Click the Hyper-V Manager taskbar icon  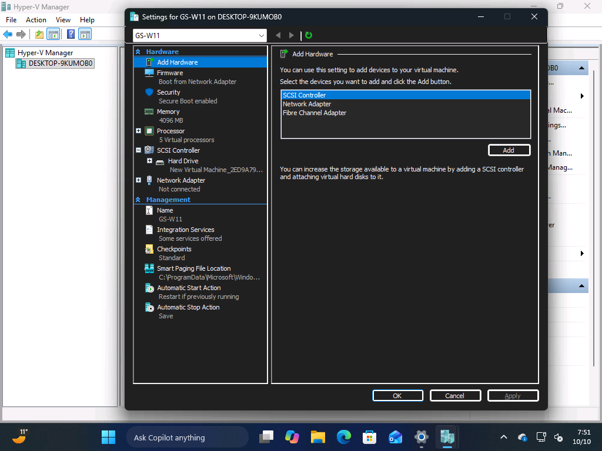coord(447,437)
